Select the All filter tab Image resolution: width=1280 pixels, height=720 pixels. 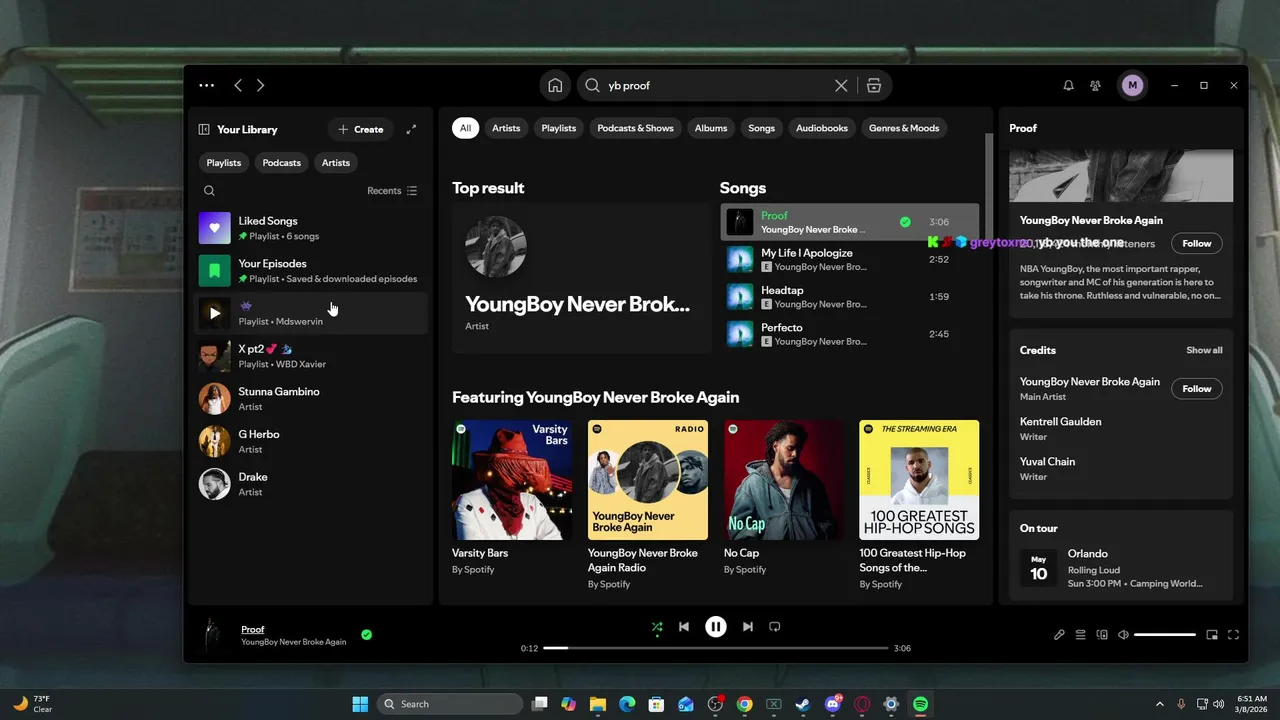465,128
